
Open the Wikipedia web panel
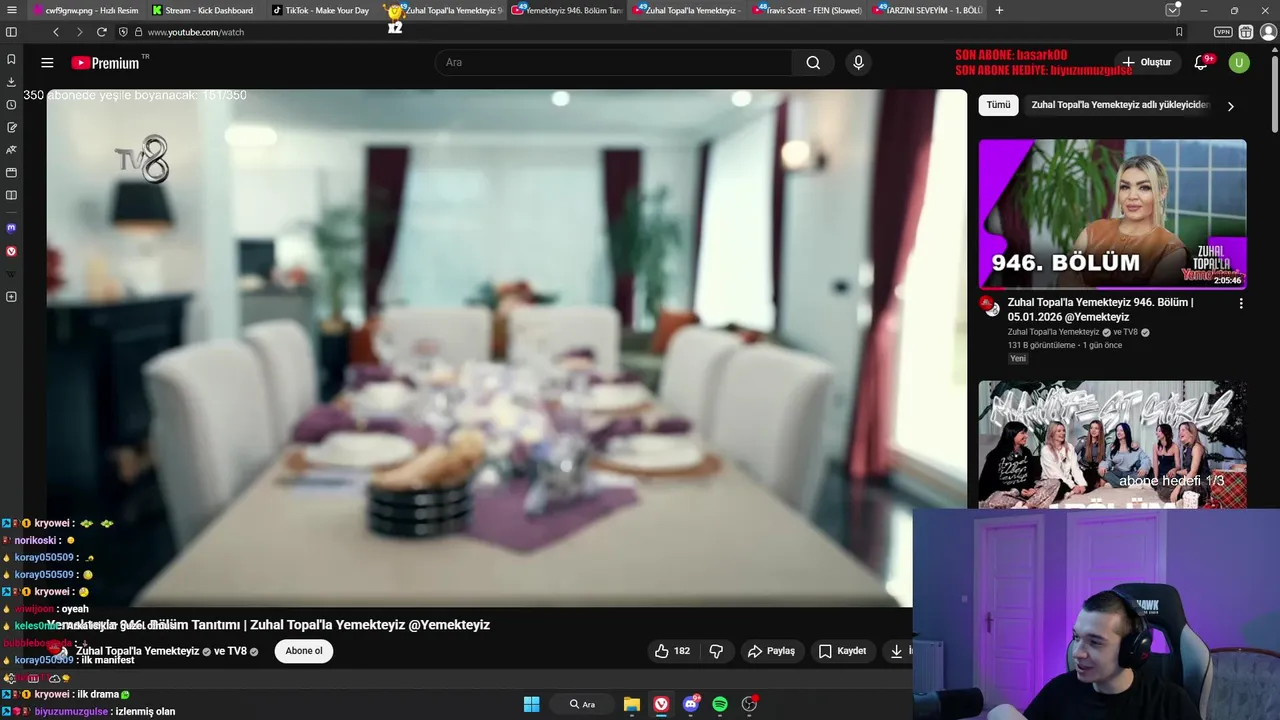pos(11,273)
